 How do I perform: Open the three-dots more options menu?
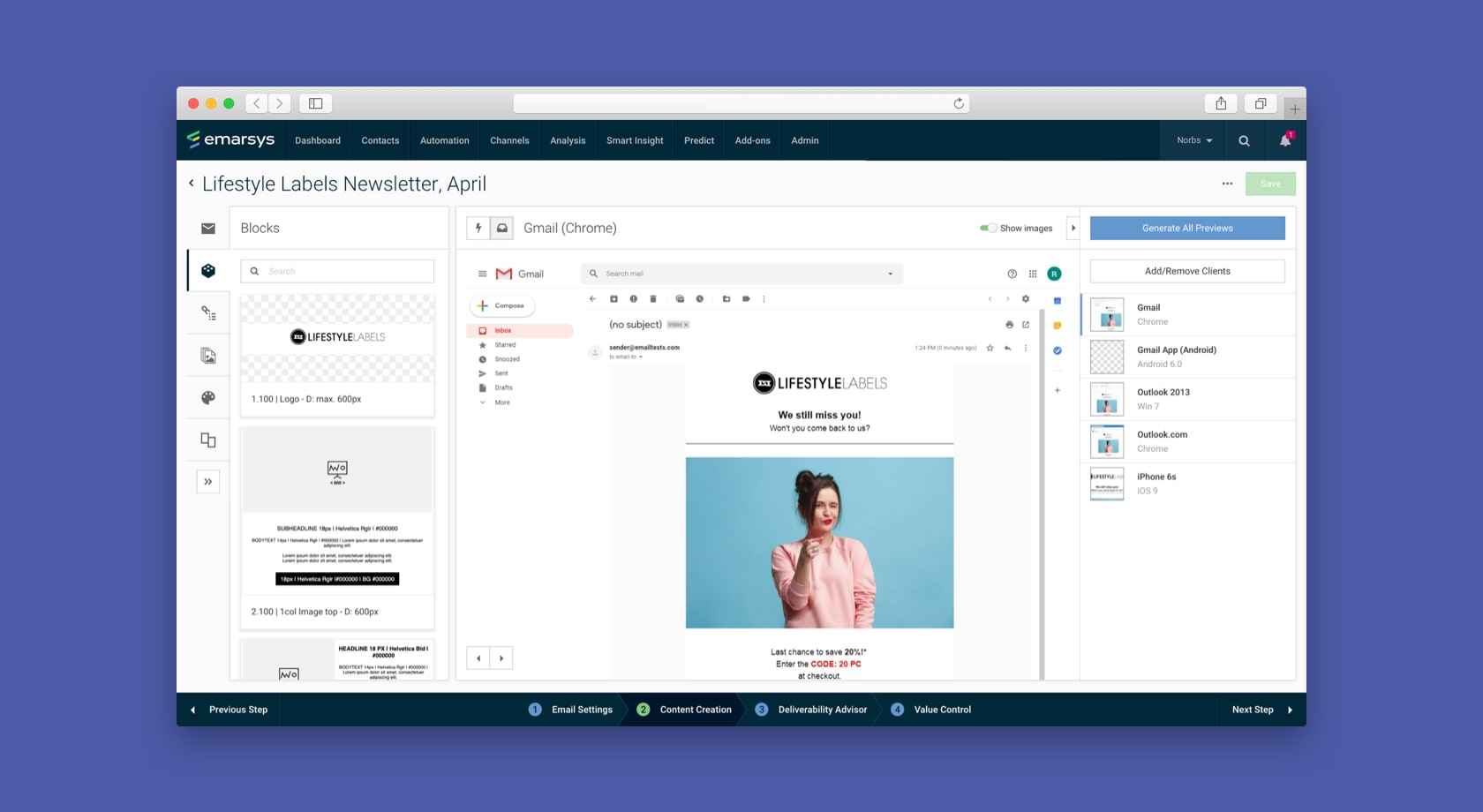click(x=1227, y=184)
